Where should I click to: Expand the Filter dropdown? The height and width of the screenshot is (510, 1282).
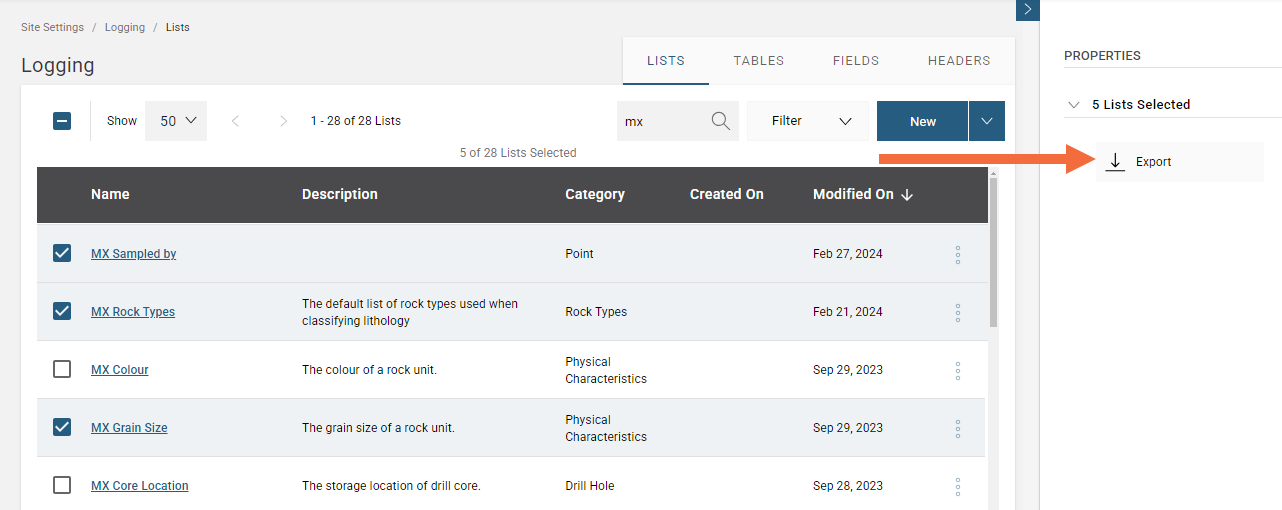pos(810,121)
